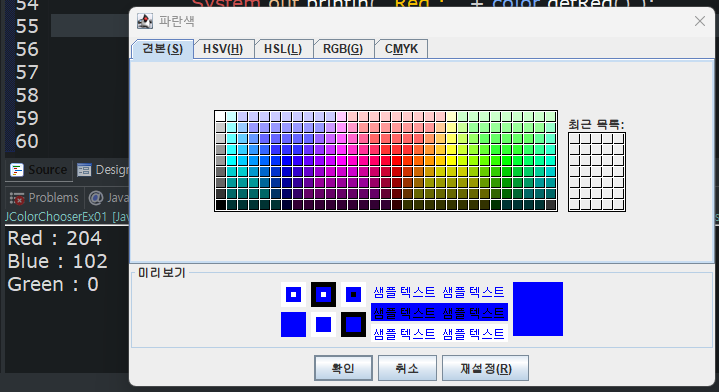Open the Problems view tab
Screen dimensions: 719x392
pyautogui.click(x=44, y=198)
